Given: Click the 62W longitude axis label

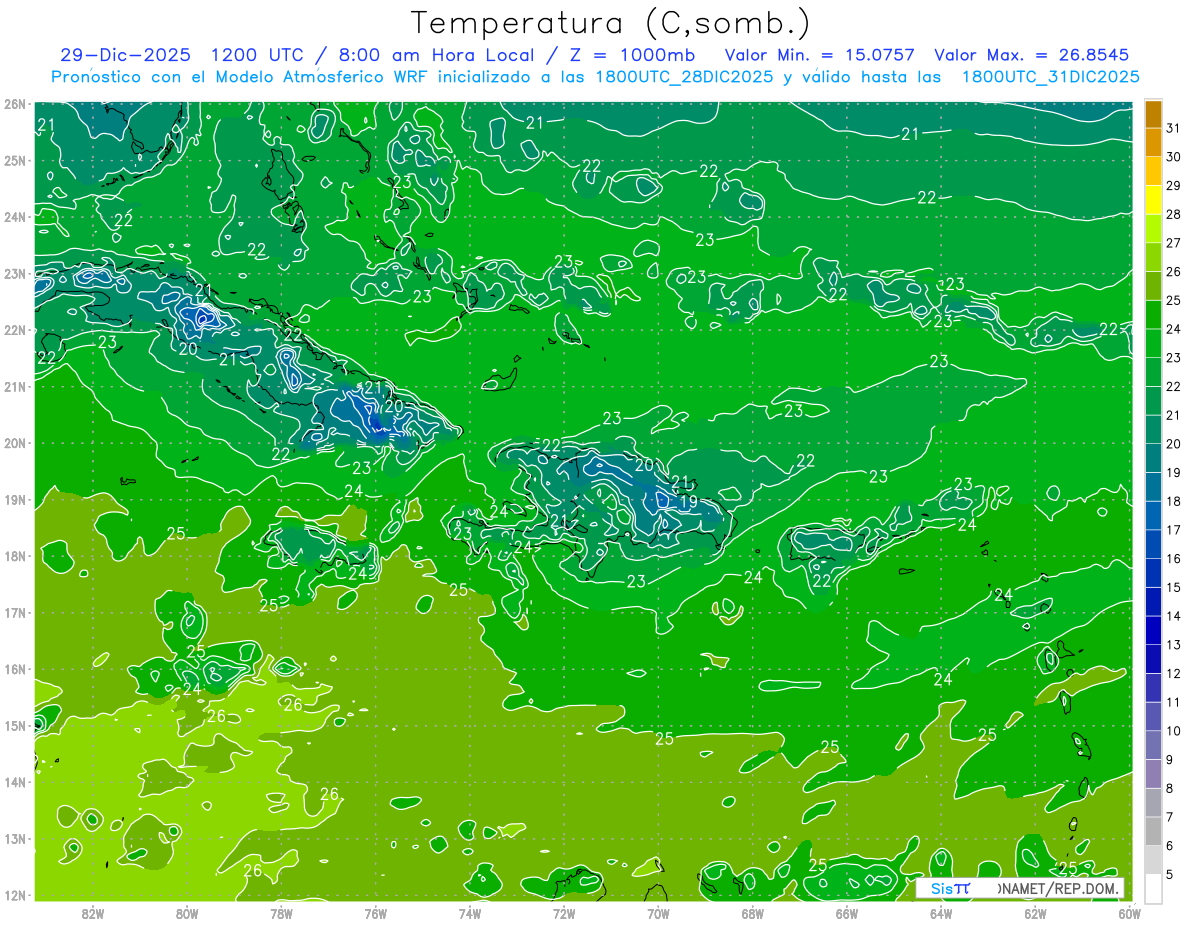Looking at the screenshot, I should pos(1035,913).
